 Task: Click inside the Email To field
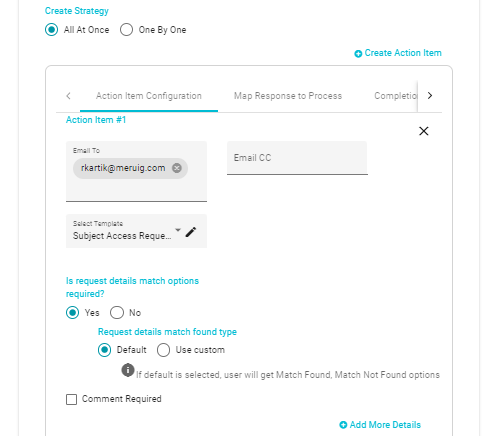[x=136, y=171]
